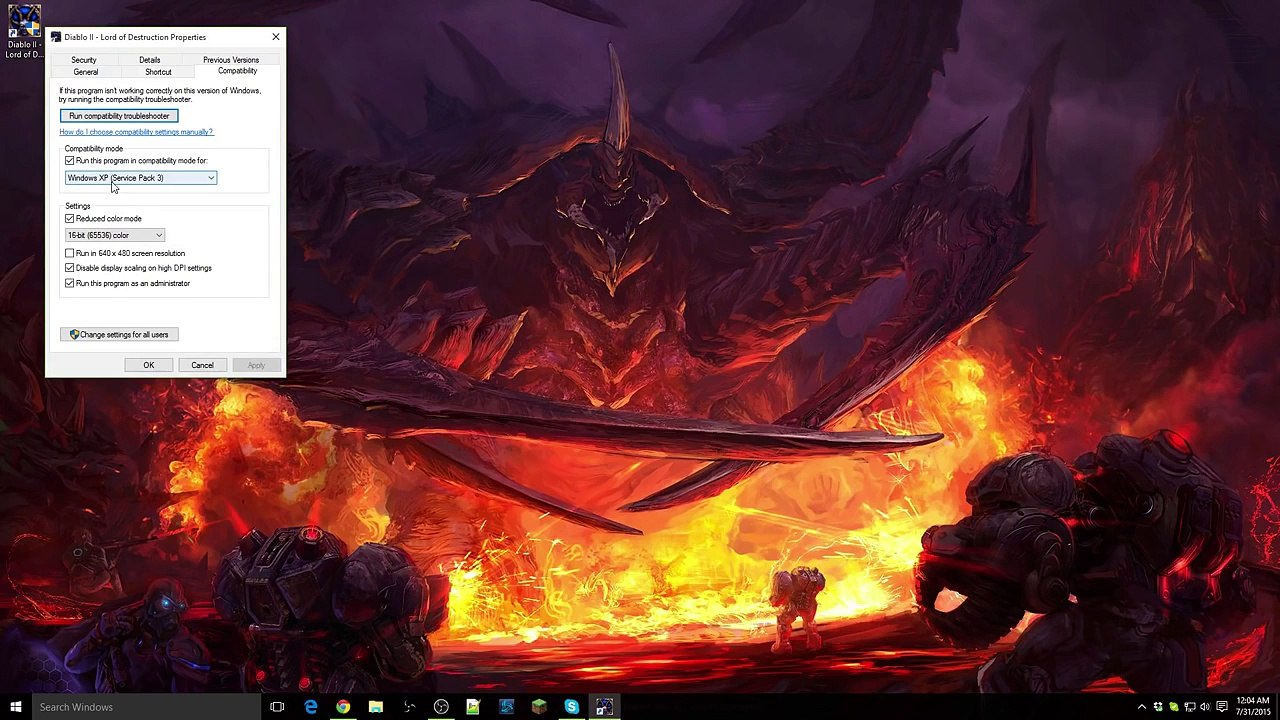Screen dimensions: 1280x720
Task: Show hidden system tray icons
Action: coord(1142,707)
